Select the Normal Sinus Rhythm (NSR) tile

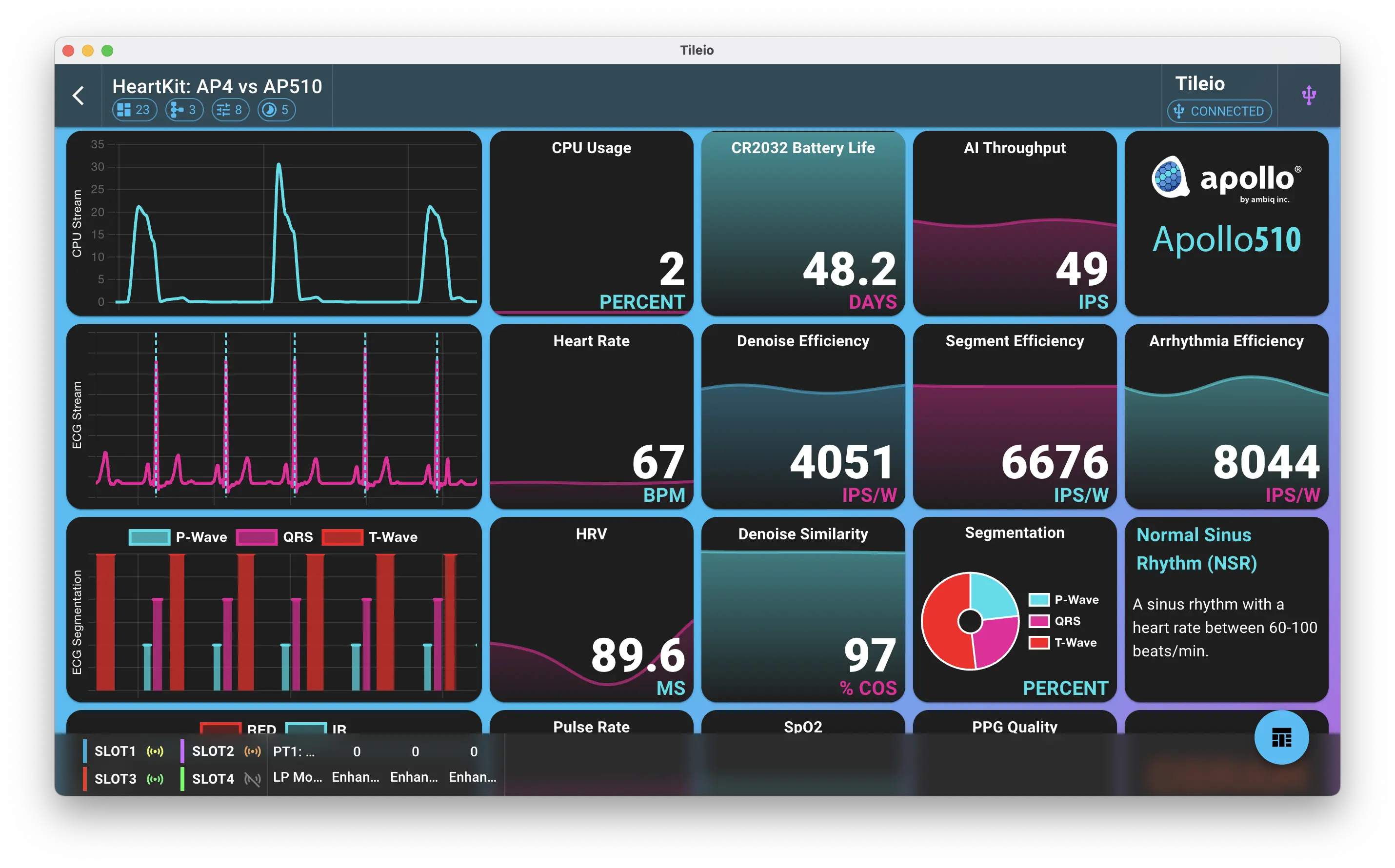tap(1226, 609)
